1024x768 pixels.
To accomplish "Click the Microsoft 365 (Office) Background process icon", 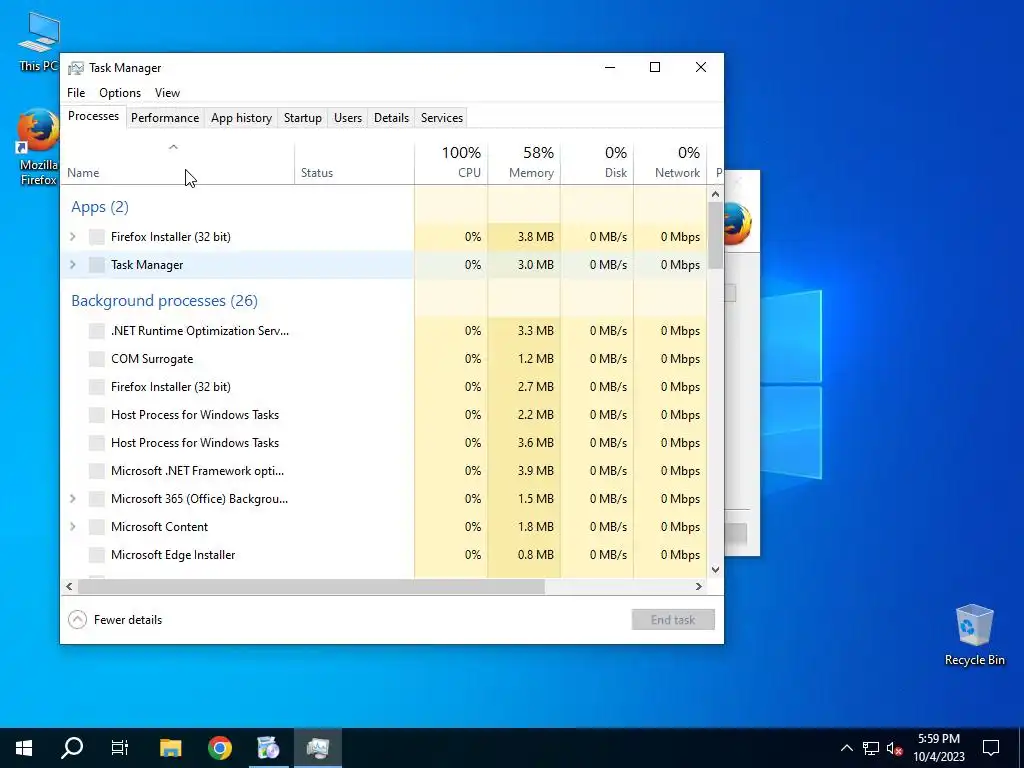I will point(97,499).
